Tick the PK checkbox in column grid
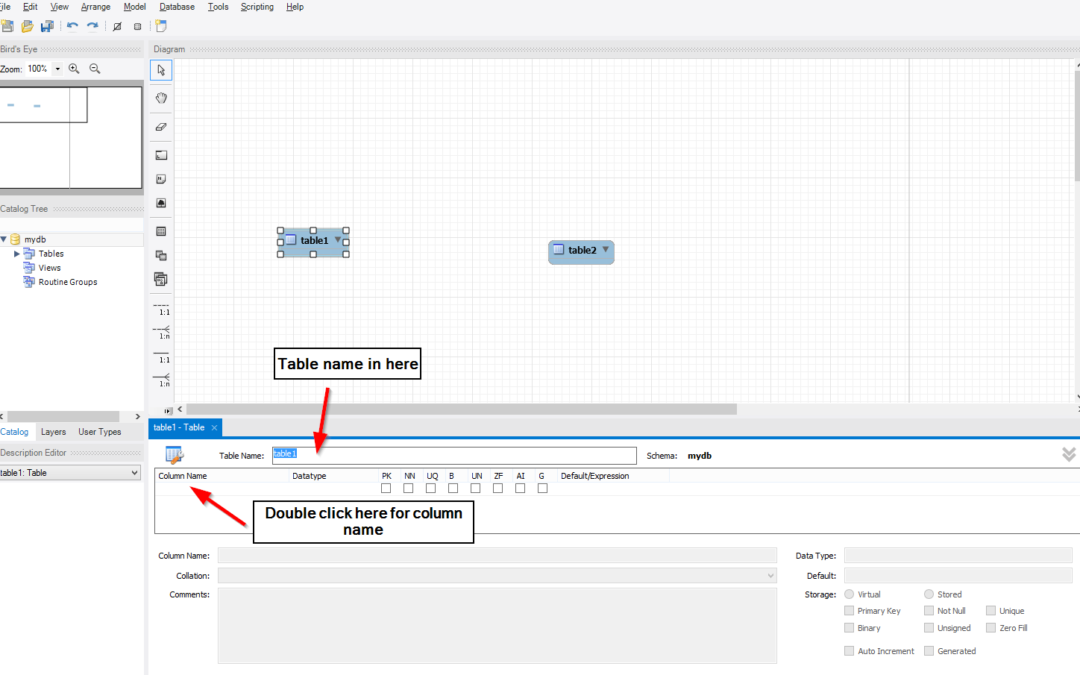The height and width of the screenshot is (675, 1080). click(x=386, y=488)
